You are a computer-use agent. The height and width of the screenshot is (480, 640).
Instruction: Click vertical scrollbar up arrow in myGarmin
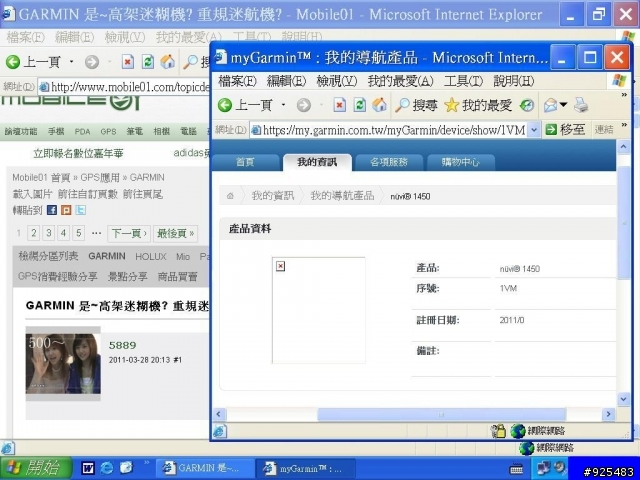coord(623,147)
